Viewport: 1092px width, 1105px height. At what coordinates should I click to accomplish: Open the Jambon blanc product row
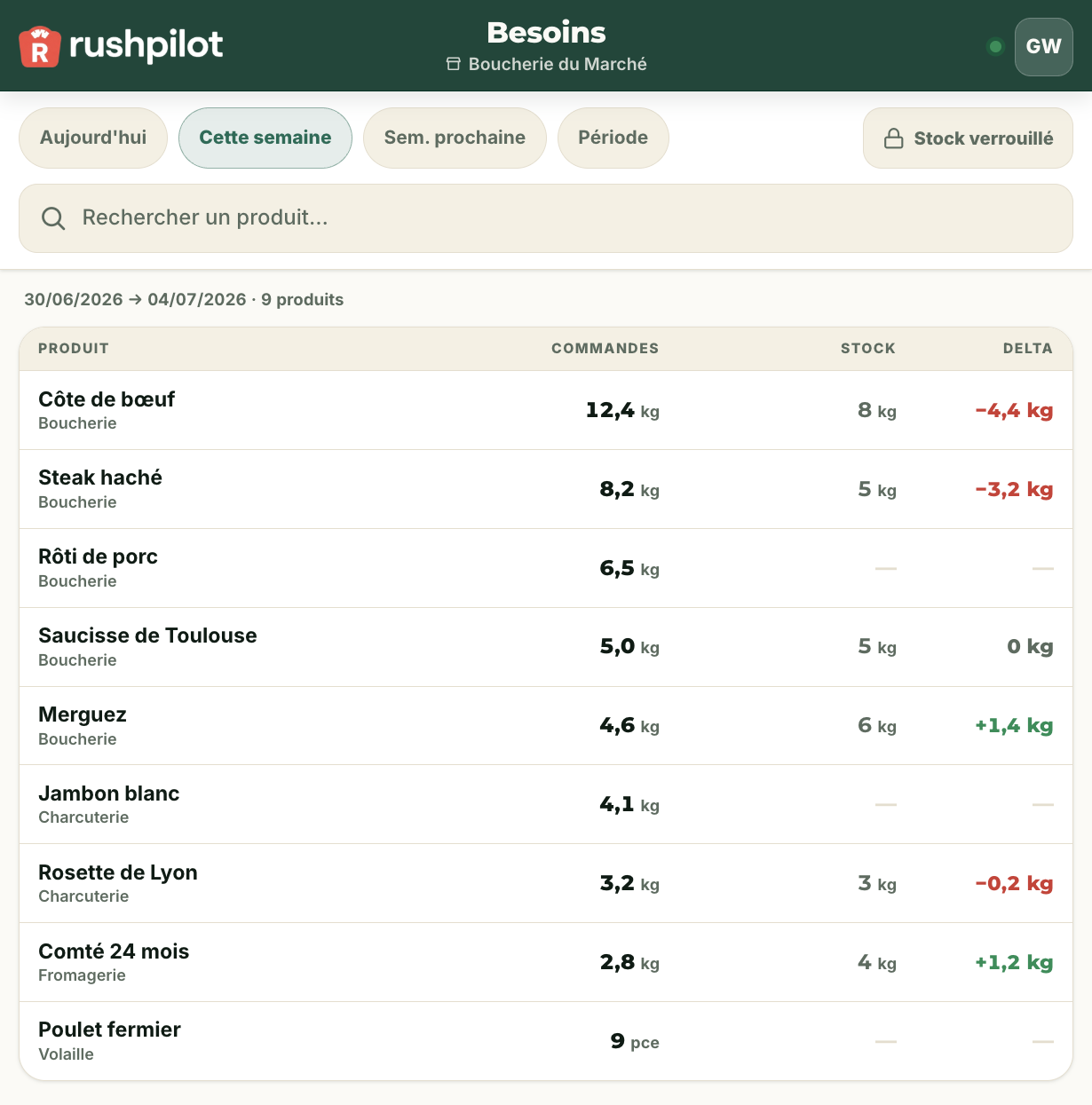click(546, 804)
